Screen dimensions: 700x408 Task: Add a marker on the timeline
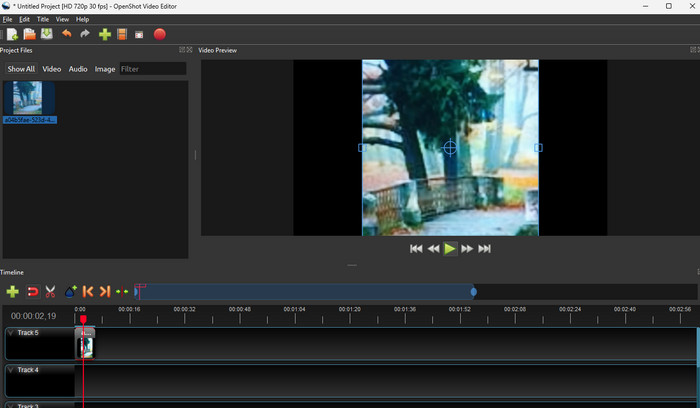[x=70, y=291]
